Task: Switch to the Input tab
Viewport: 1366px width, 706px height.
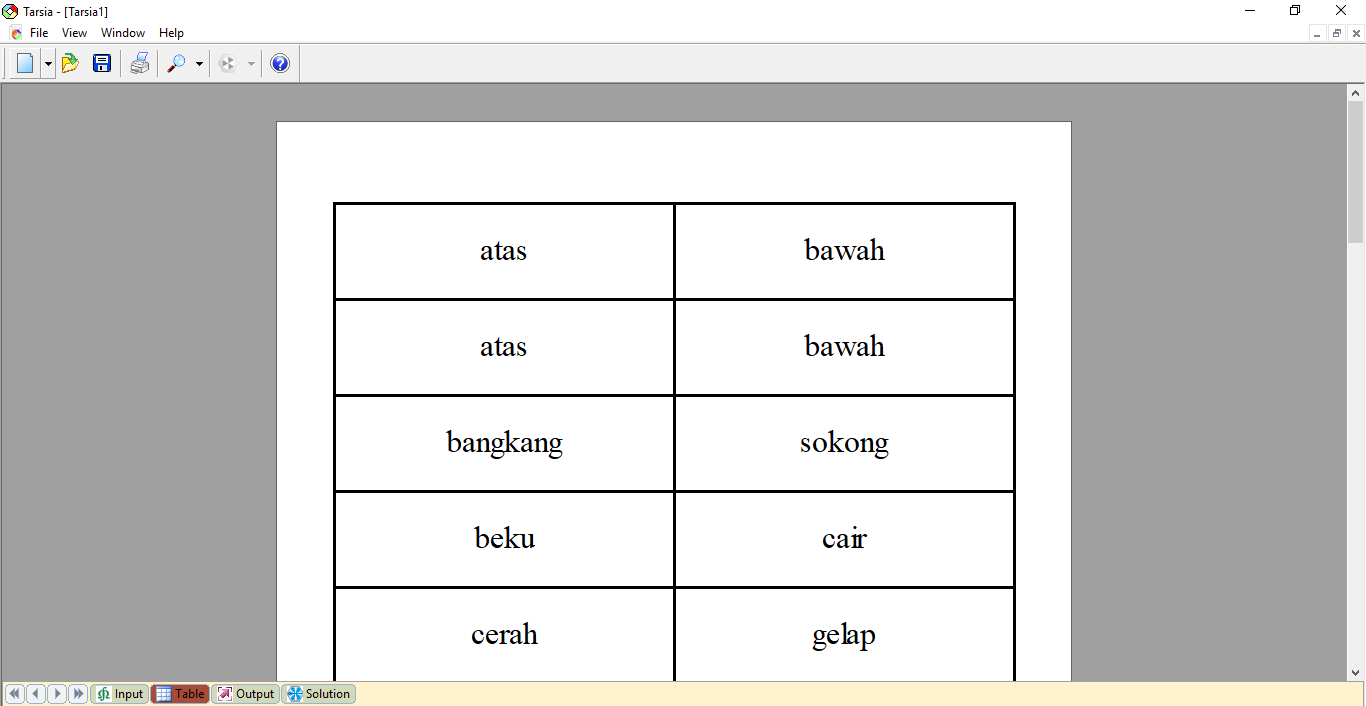Action: point(120,694)
